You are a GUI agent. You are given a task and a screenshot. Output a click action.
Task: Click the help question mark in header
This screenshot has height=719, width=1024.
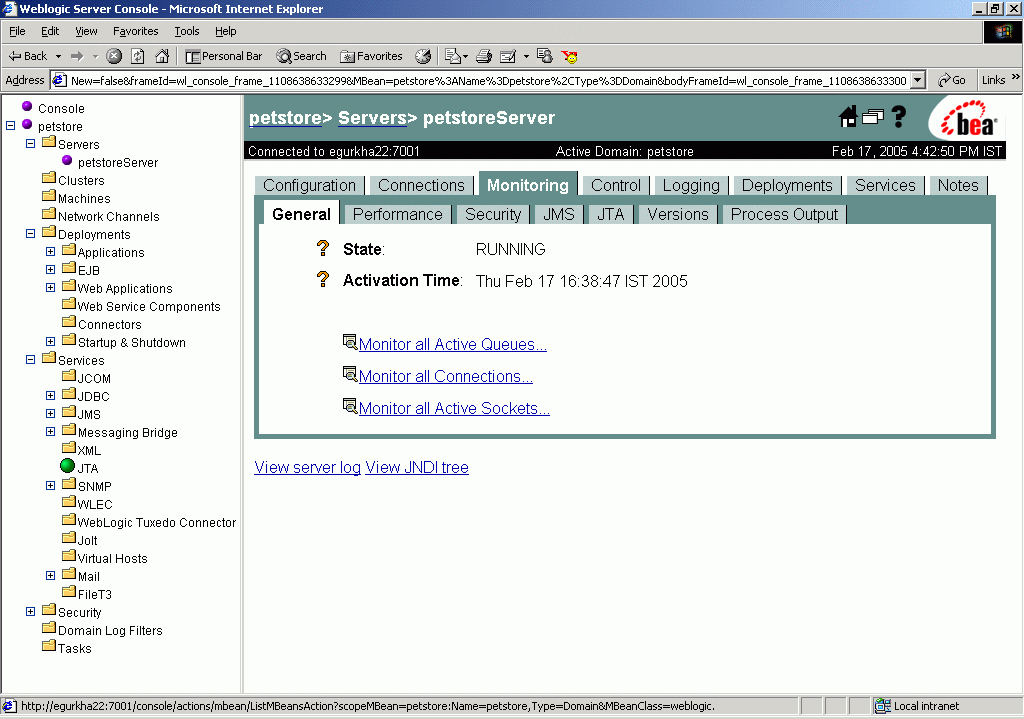pyautogui.click(x=899, y=117)
